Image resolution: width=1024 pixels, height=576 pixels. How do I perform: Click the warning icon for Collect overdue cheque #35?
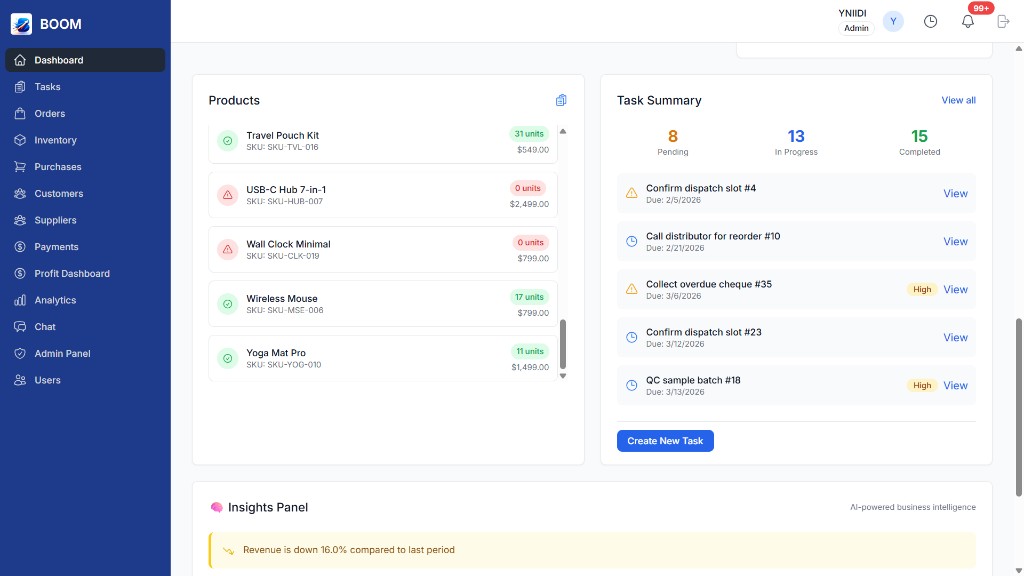632,289
